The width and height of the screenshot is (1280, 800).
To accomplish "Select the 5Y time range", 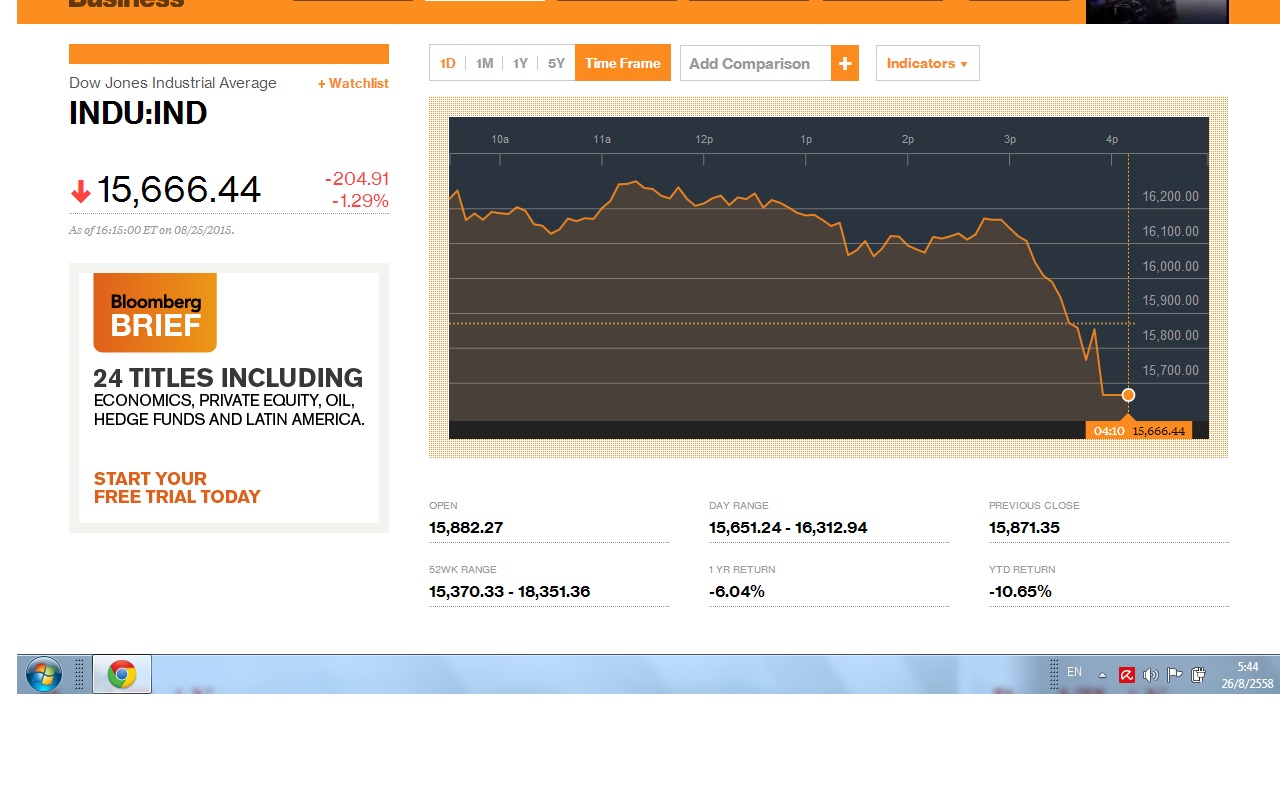I will [x=556, y=63].
